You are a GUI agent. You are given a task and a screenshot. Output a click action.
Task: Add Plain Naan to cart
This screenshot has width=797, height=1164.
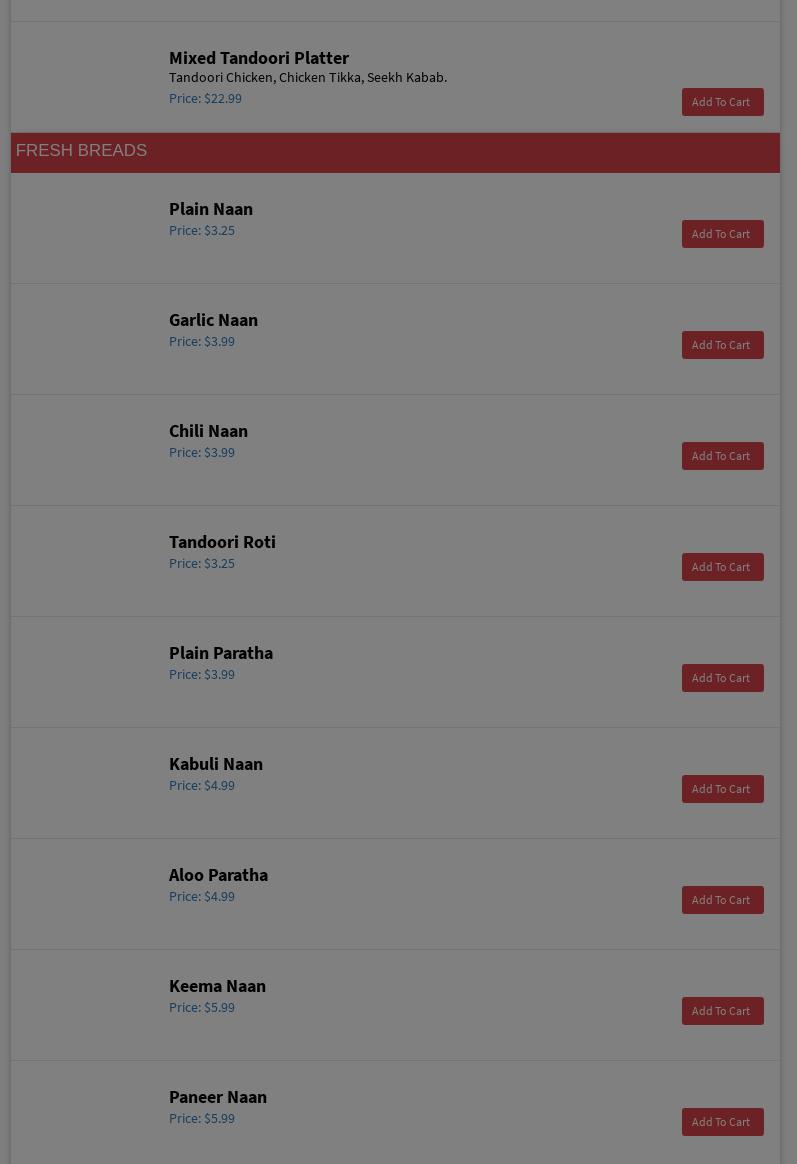722,234
